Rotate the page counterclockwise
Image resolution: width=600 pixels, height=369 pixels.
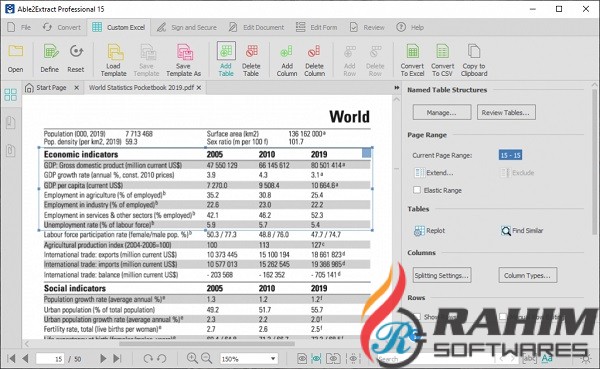pyautogui.click(x=162, y=358)
